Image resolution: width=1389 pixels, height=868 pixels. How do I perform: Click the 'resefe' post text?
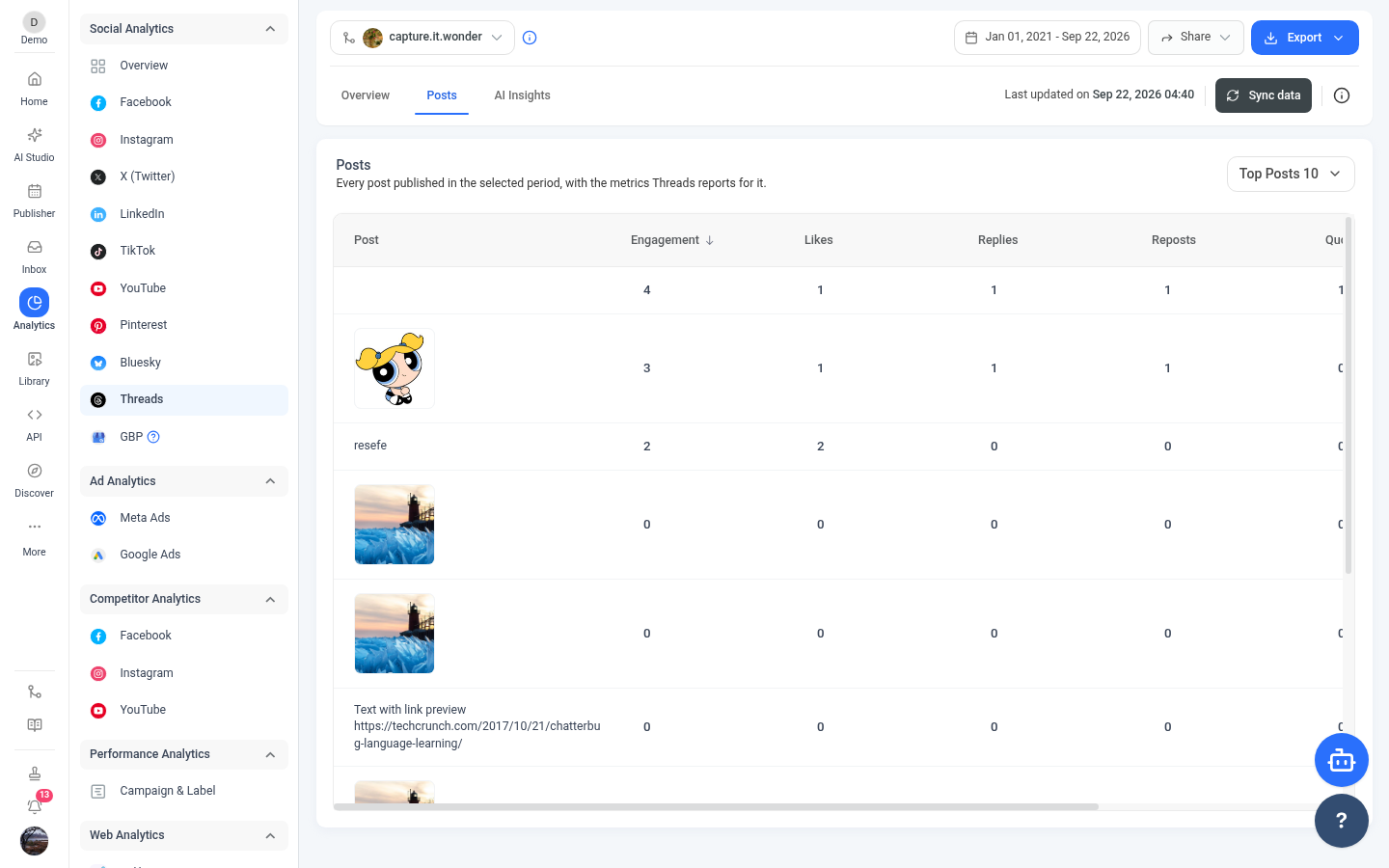(x=370, y=446)
